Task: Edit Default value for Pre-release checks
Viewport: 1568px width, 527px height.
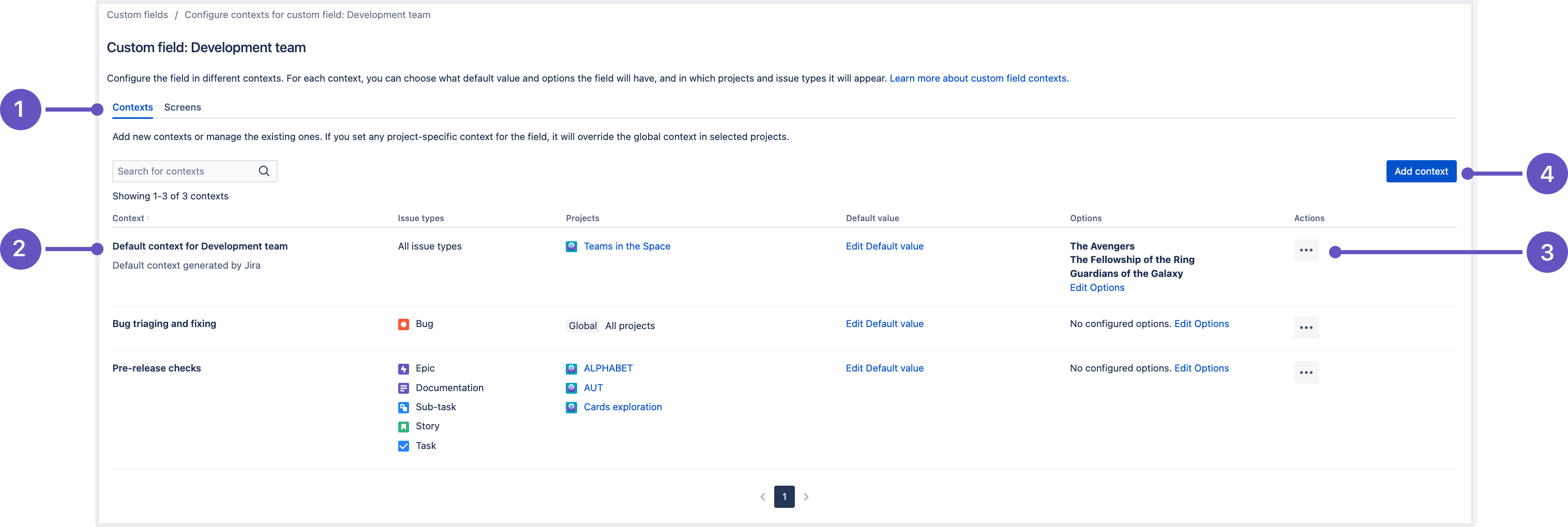Action: (884, 368)
